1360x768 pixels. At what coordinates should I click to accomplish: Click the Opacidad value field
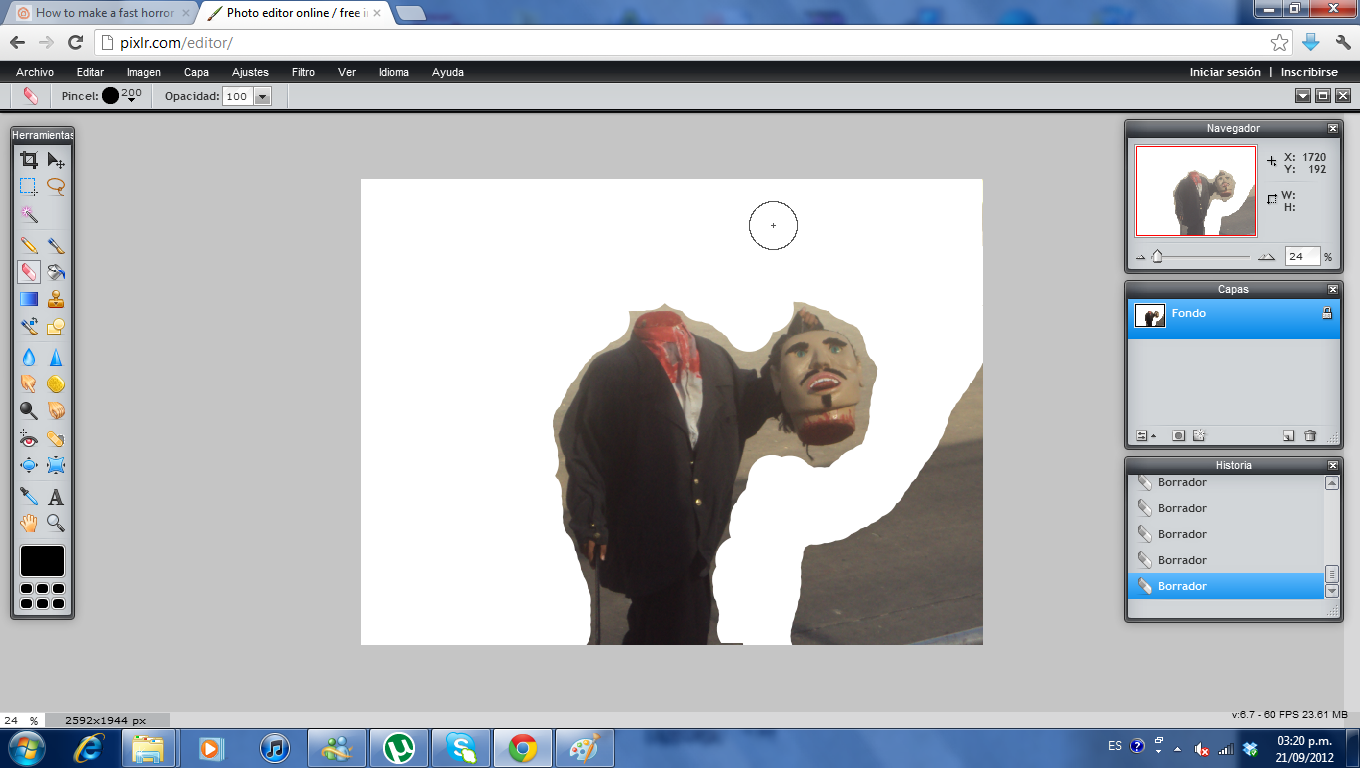coord(237,97)
